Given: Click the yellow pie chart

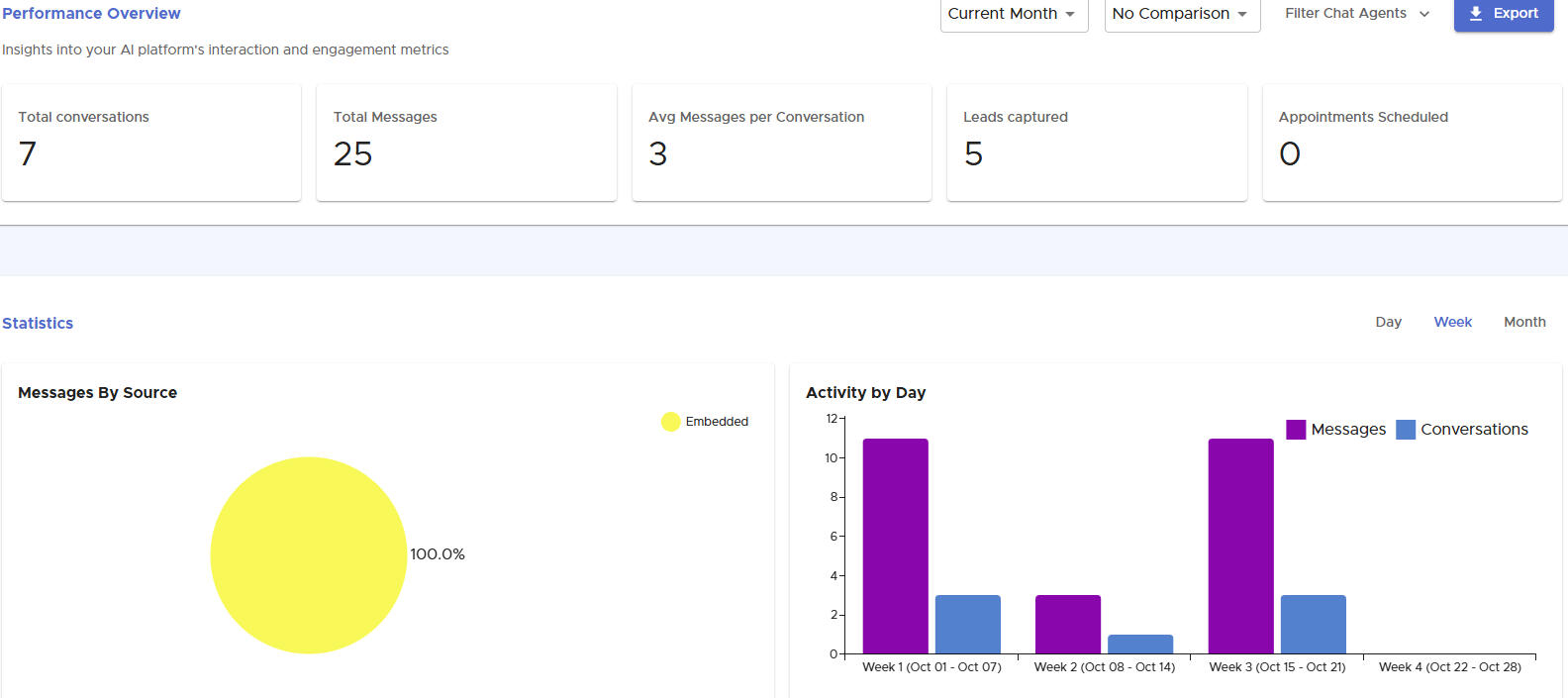Looking at the screenshot, I should pyautogui.click(x=309, y=554).
